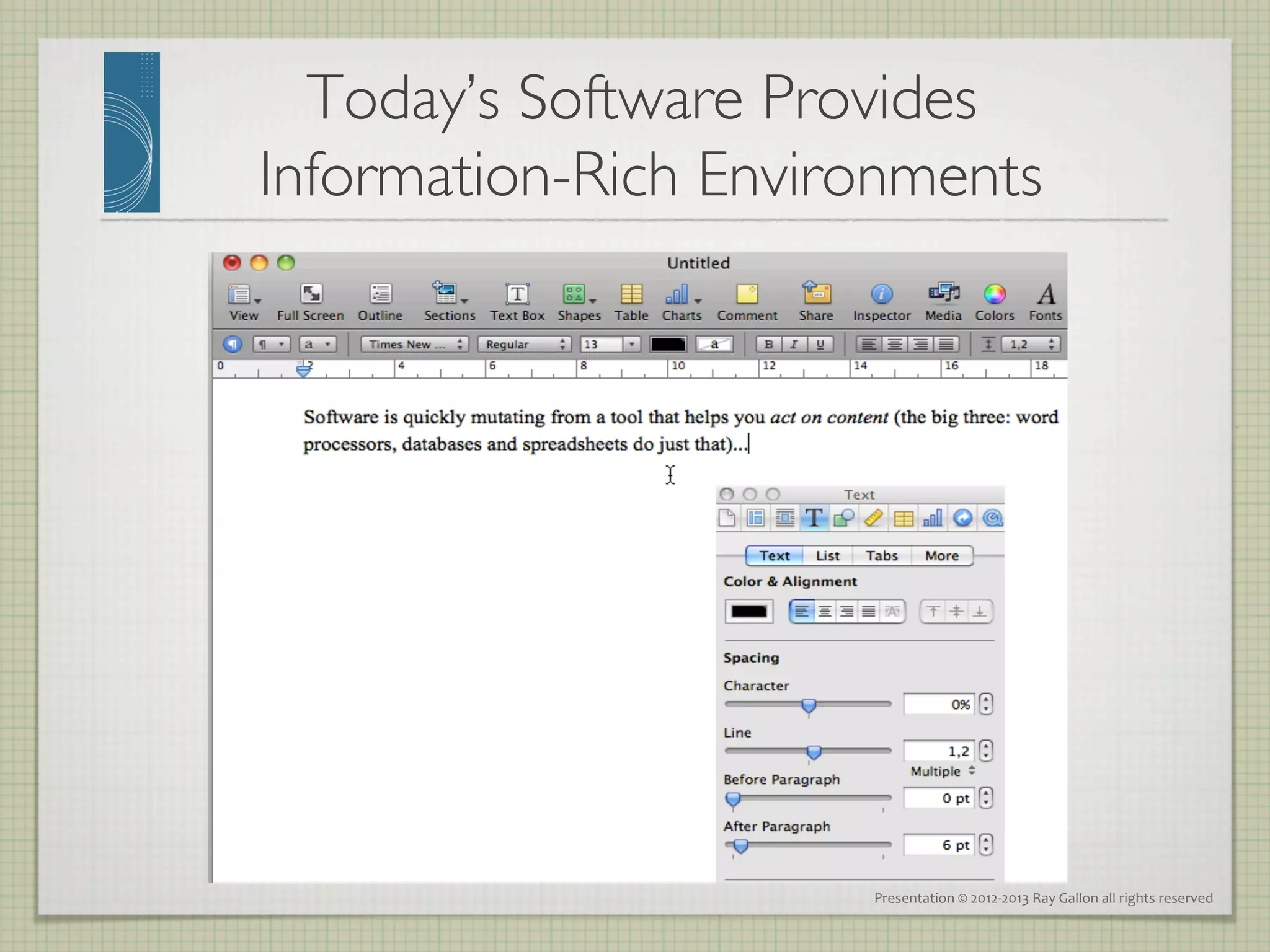Align text to middle vertically in Inspector

tap(956, 612)
